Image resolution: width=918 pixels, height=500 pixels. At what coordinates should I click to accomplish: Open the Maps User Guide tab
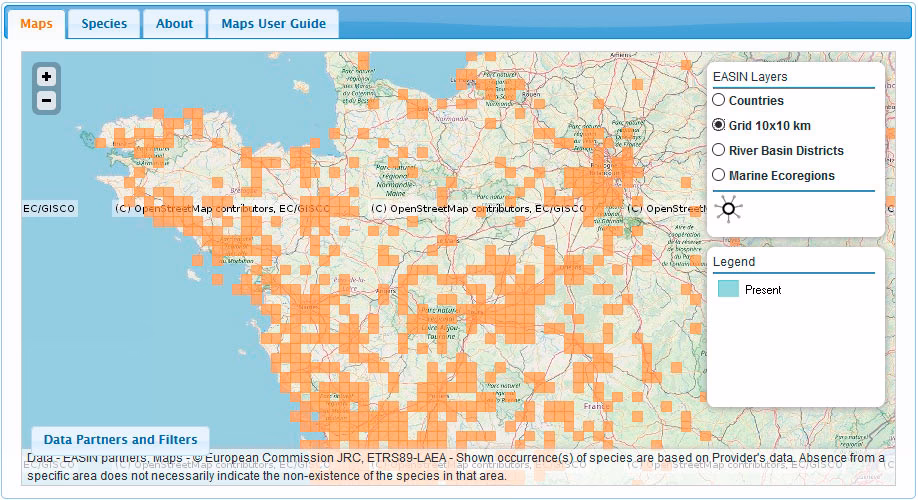point(273,24)
